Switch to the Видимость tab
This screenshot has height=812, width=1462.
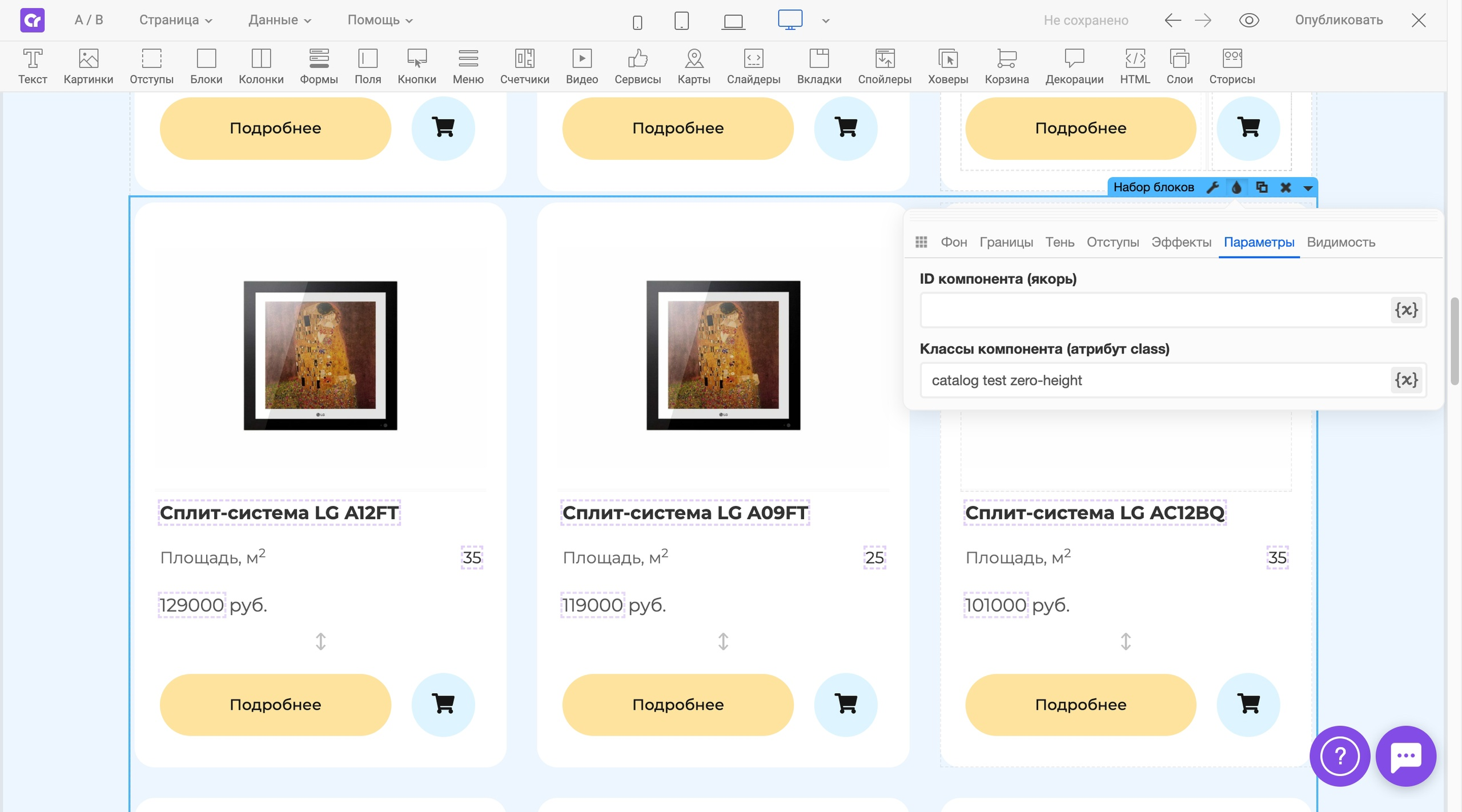(1341, 242)
